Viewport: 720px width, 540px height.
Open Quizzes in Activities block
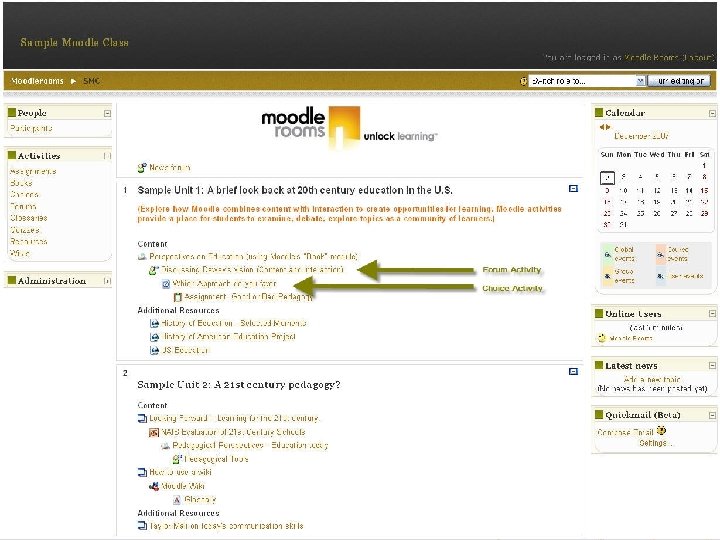click(x=25, y=230)
